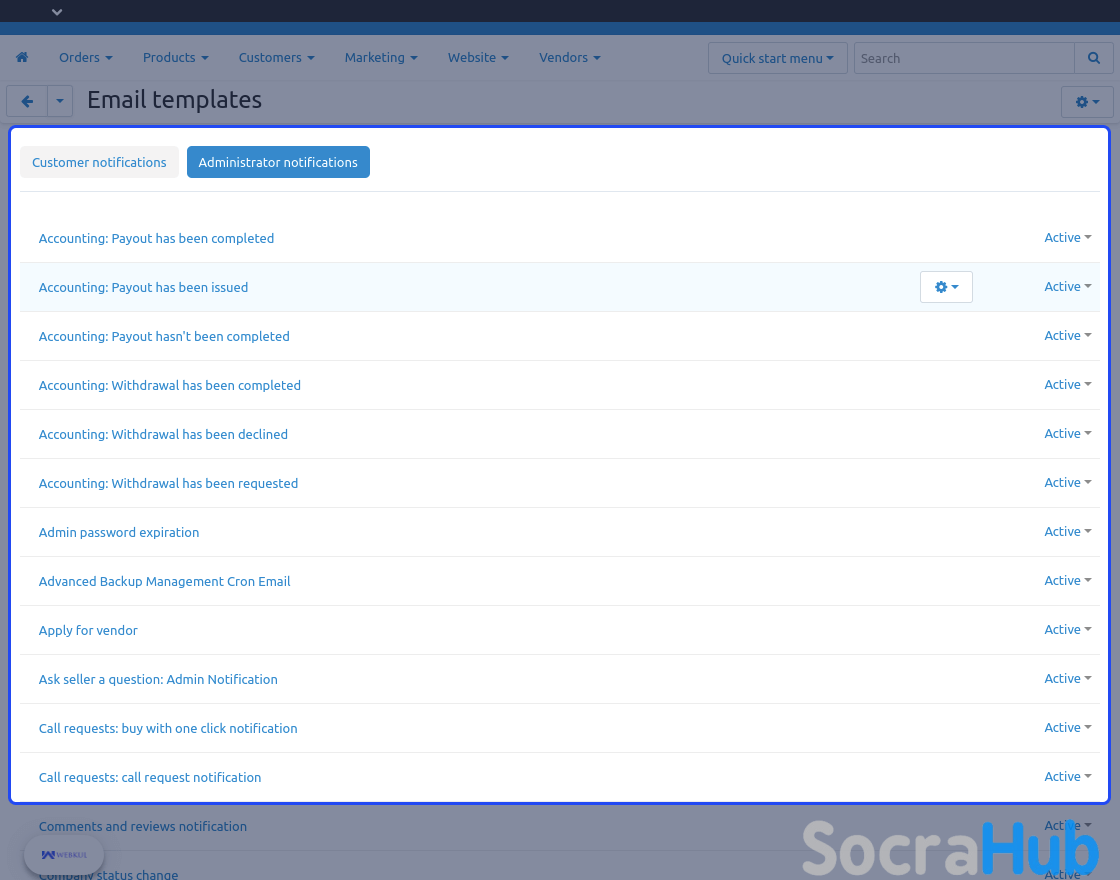1120x880 pixels.
Task: Open the caret dropdown beside the back arrow
Action: click(x=60, y=101)
